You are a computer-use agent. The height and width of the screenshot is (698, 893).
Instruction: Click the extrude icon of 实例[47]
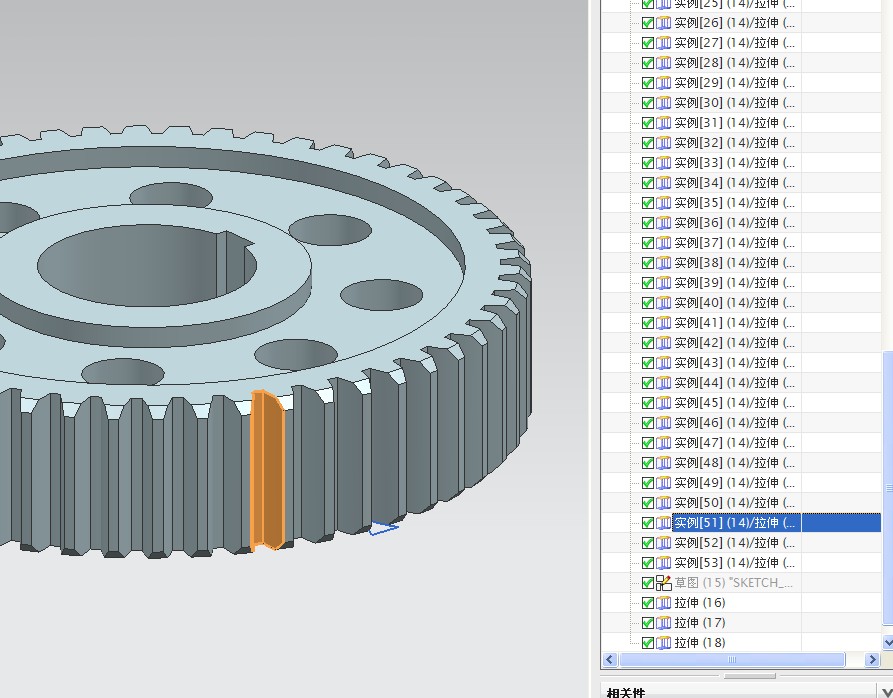[663, 443]
